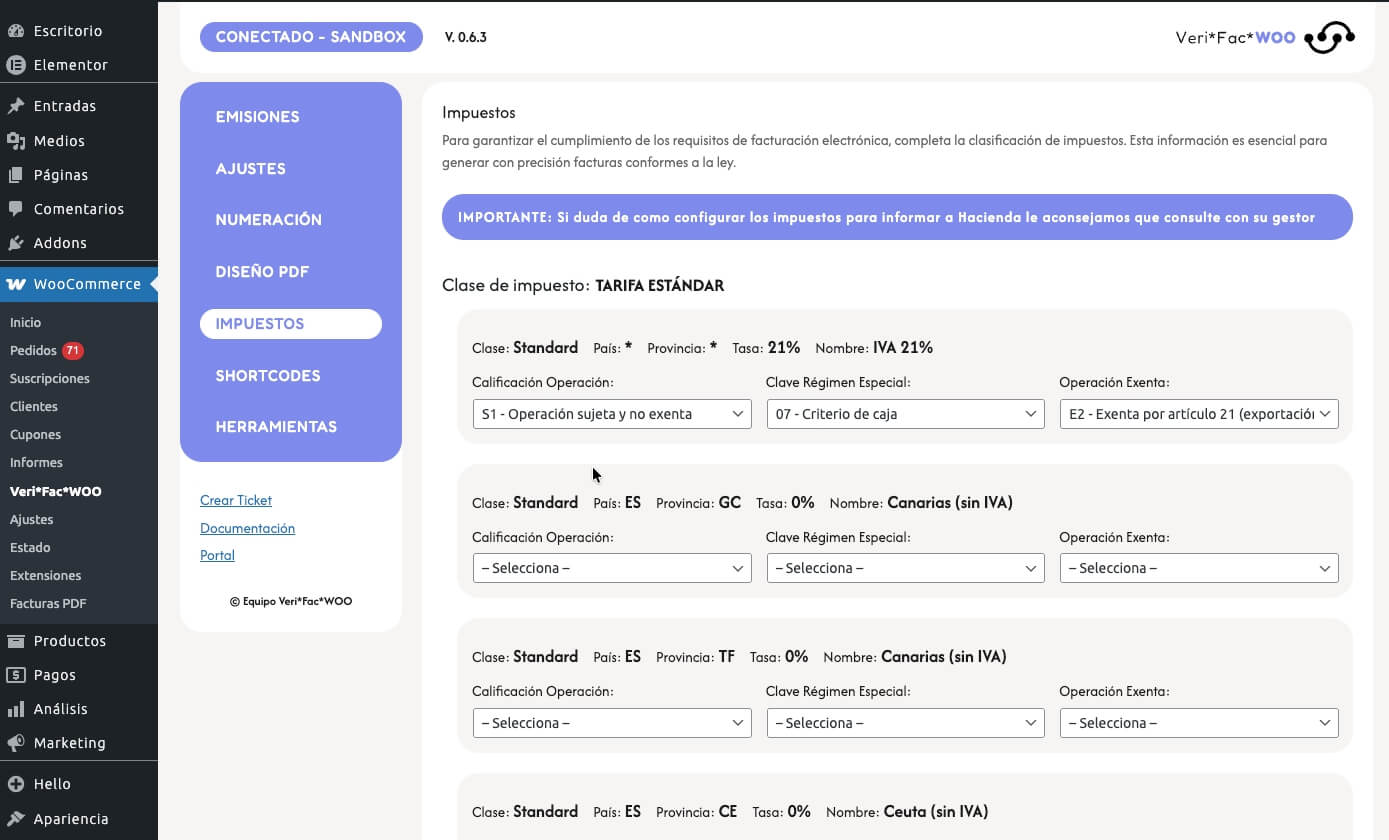Open Clave Régimen Especial dropdown for Provincia TF
Screen dimensions: 1389x840
[905, 723]
